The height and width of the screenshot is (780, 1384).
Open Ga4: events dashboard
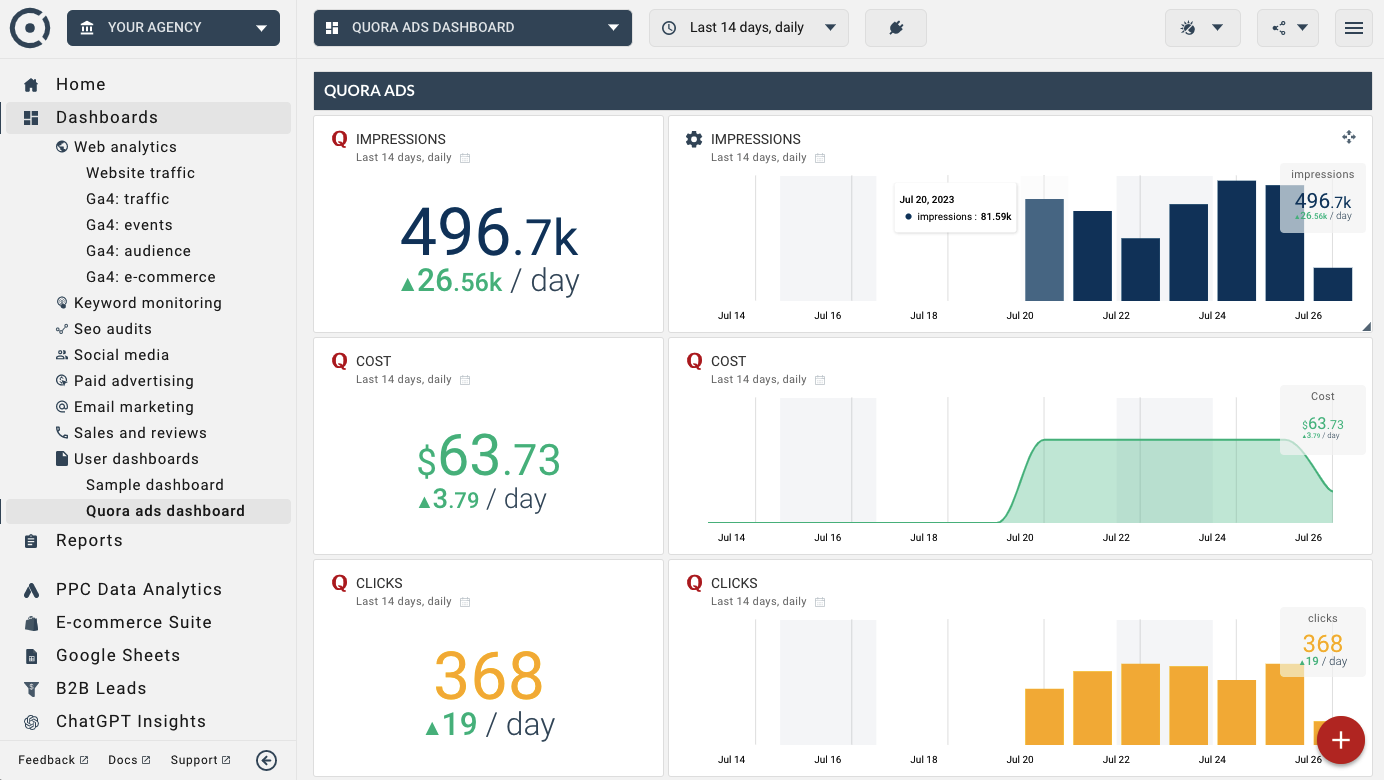(129, 225)
